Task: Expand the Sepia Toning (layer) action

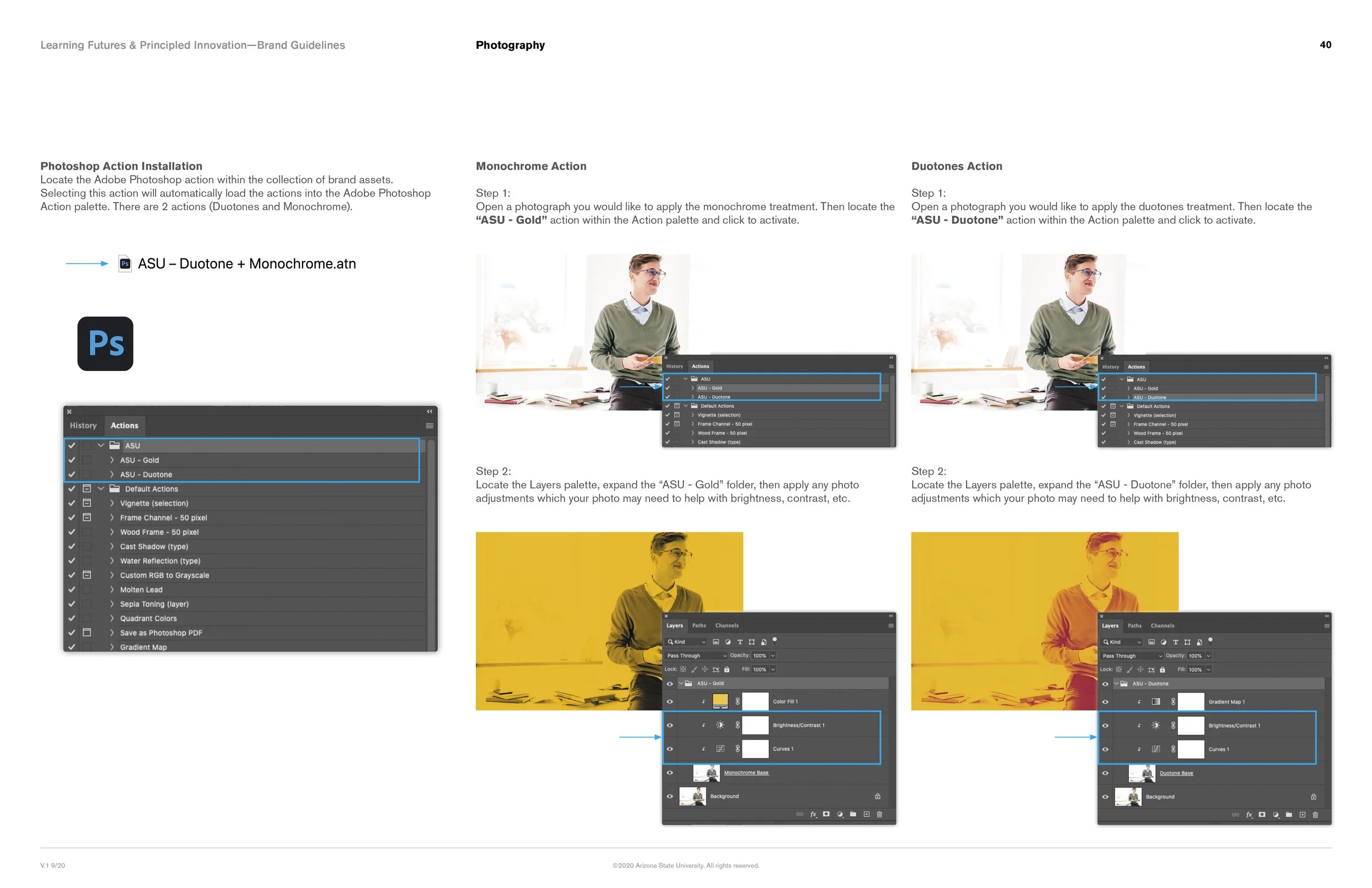Action: tap(112, 604)
